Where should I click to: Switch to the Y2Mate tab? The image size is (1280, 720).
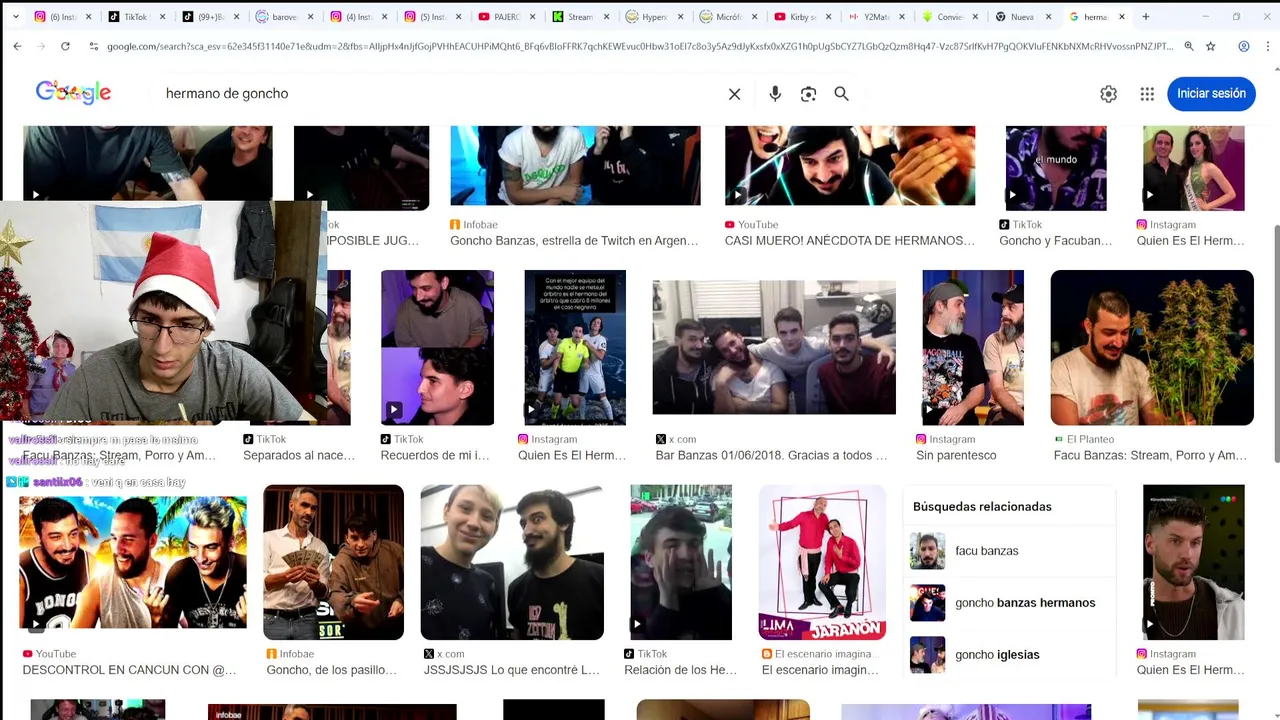click(x=876, y=17)
